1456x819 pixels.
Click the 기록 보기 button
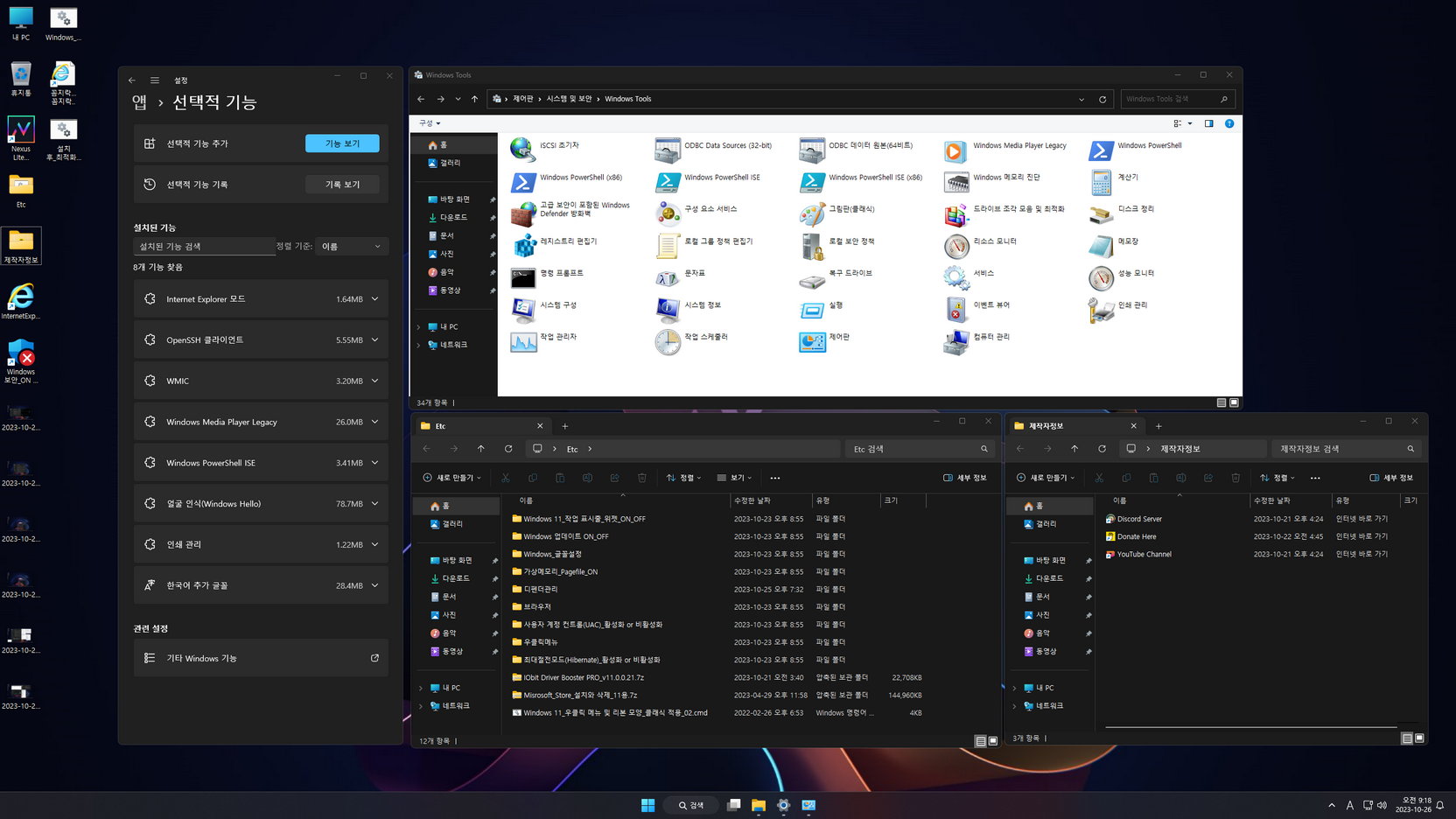[x=342, y=185]
